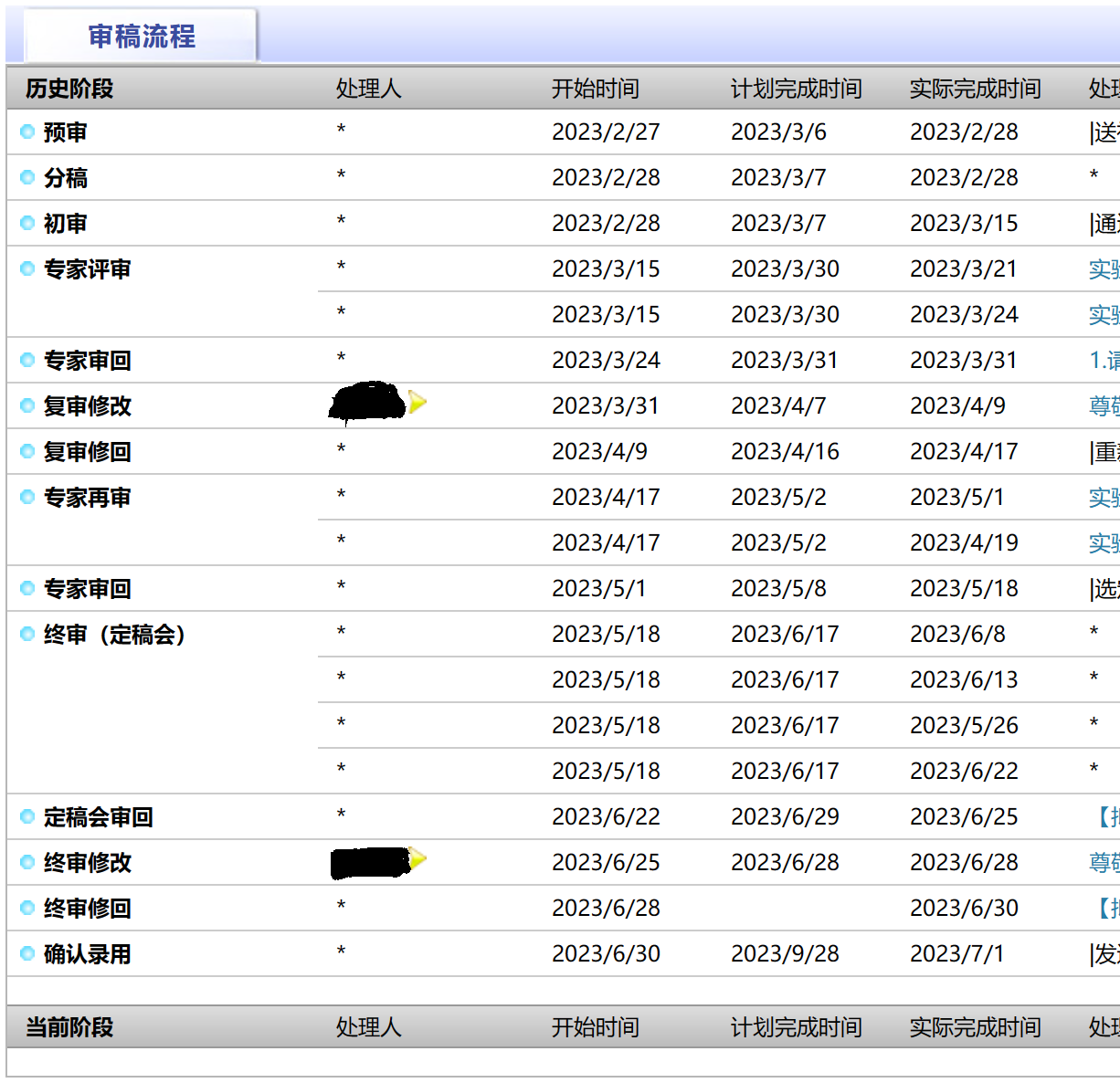
Task: Click the blue bullet icon beside 预审
Action: point(27,132)
